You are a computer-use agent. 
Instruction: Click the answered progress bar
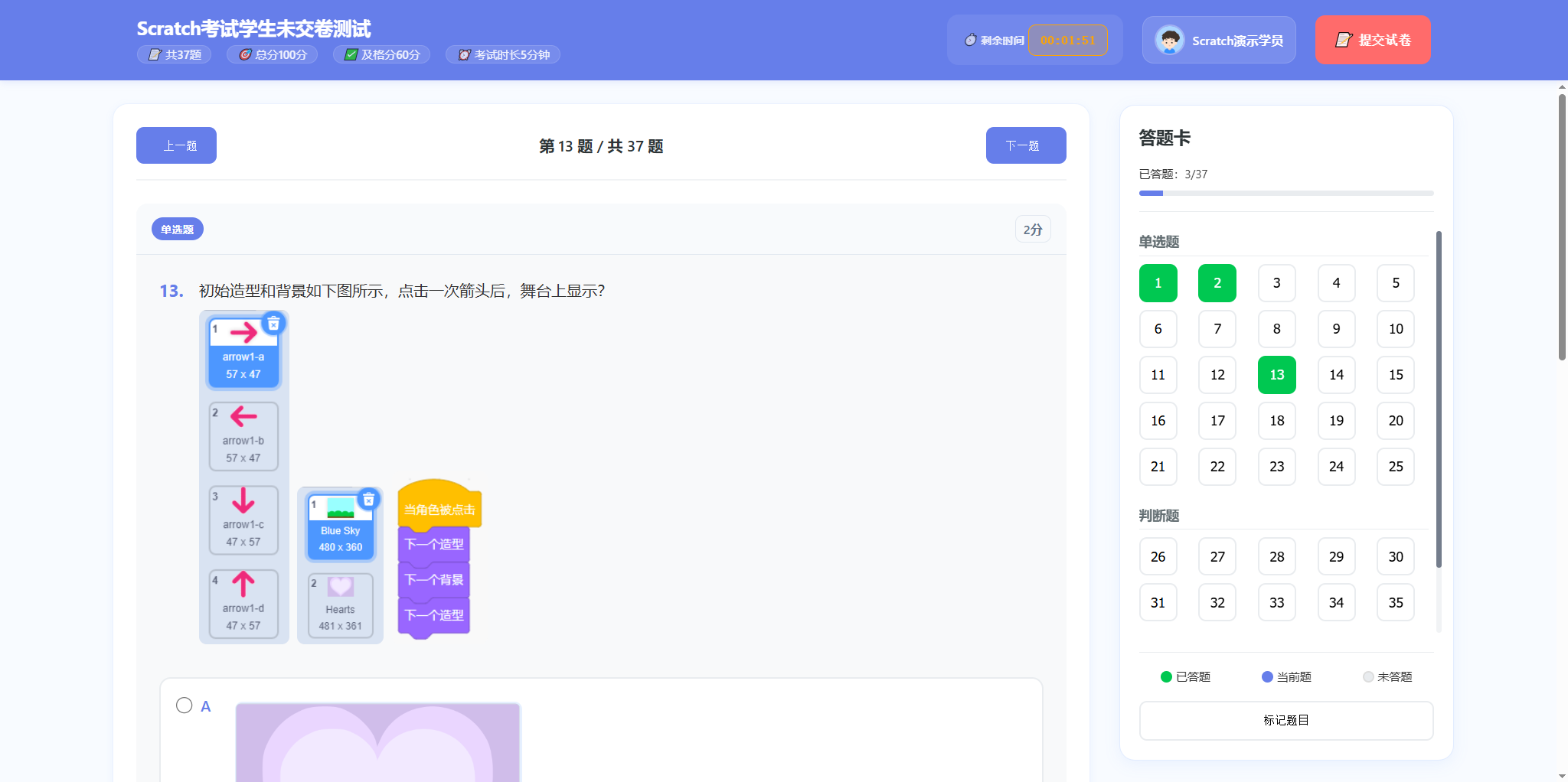tap(1285, 194)
